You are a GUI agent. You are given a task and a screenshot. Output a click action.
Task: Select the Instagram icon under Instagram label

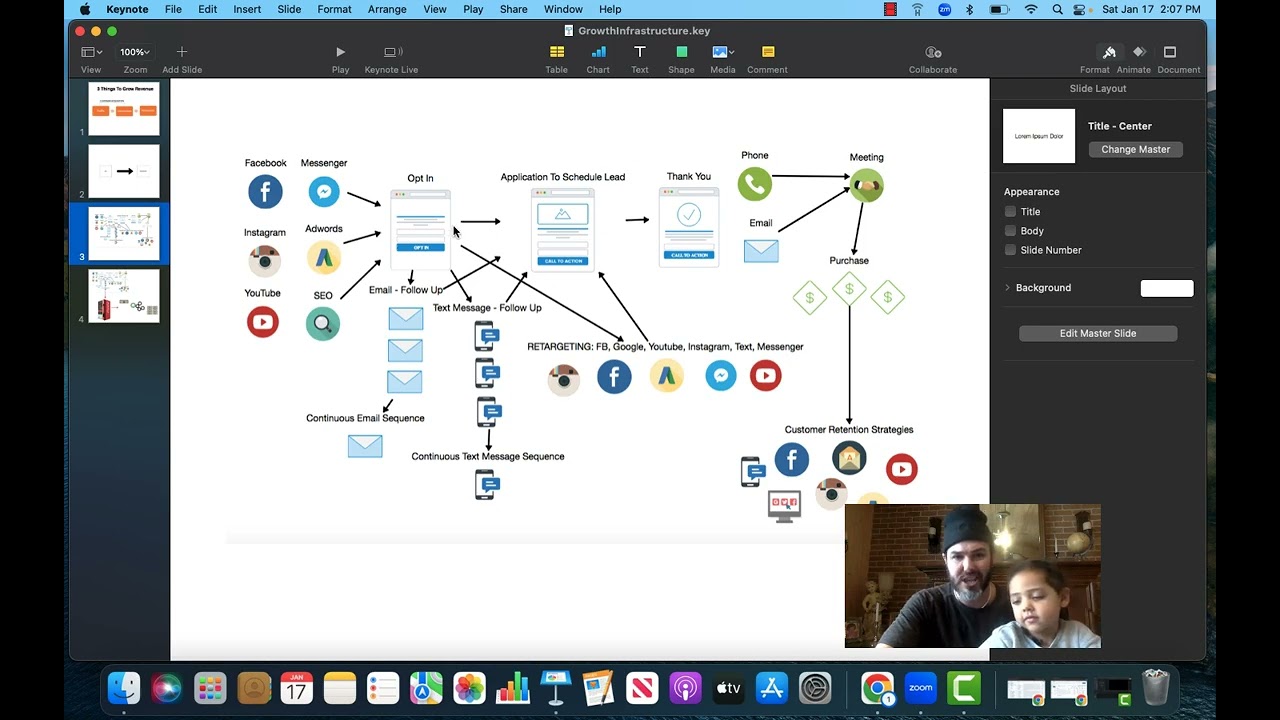pyautogui.click(x=265, y=261)
